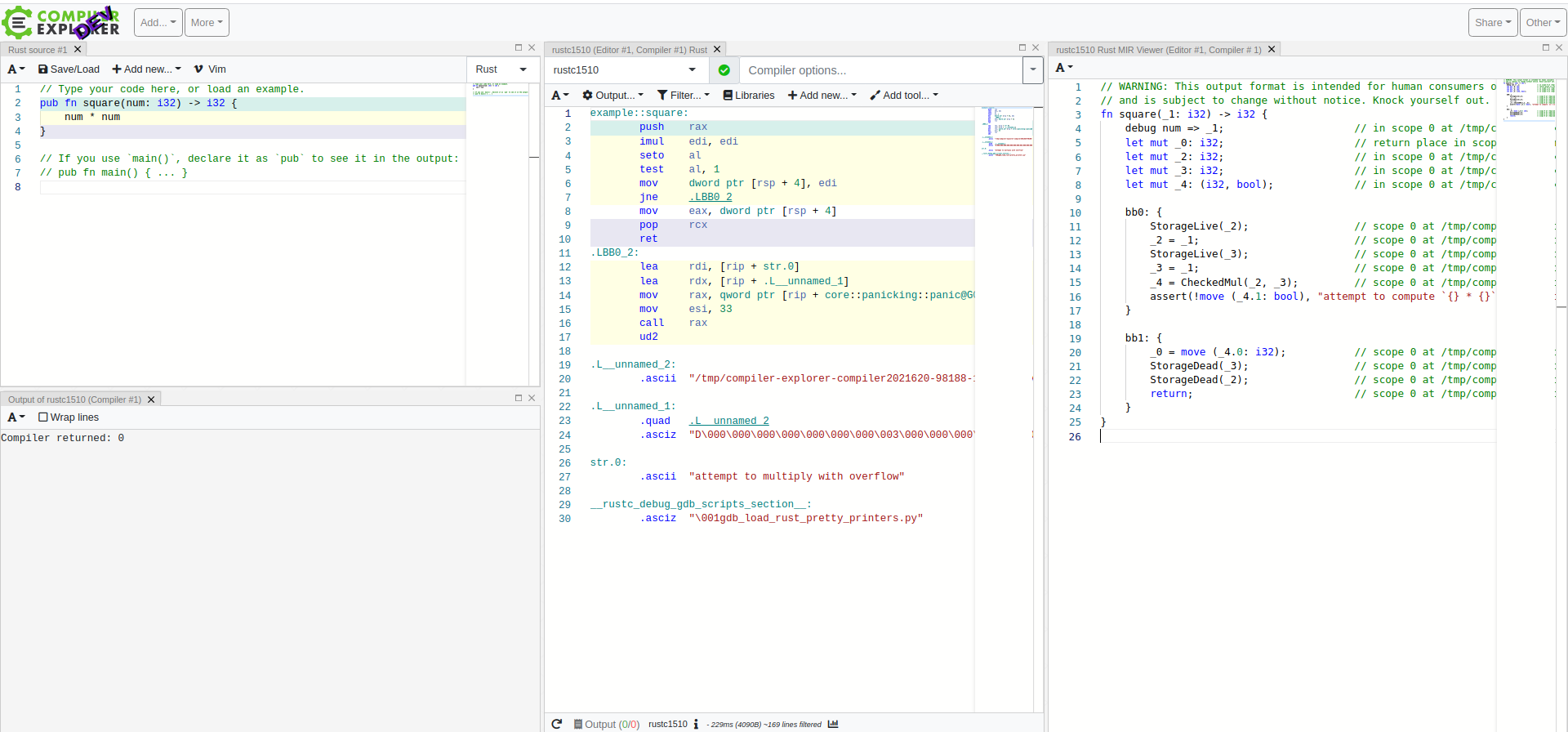This screenshot has width=1568, height=732.
Task: Click the 'str.0:' assembly label
Action: click(x=608, y=462)
